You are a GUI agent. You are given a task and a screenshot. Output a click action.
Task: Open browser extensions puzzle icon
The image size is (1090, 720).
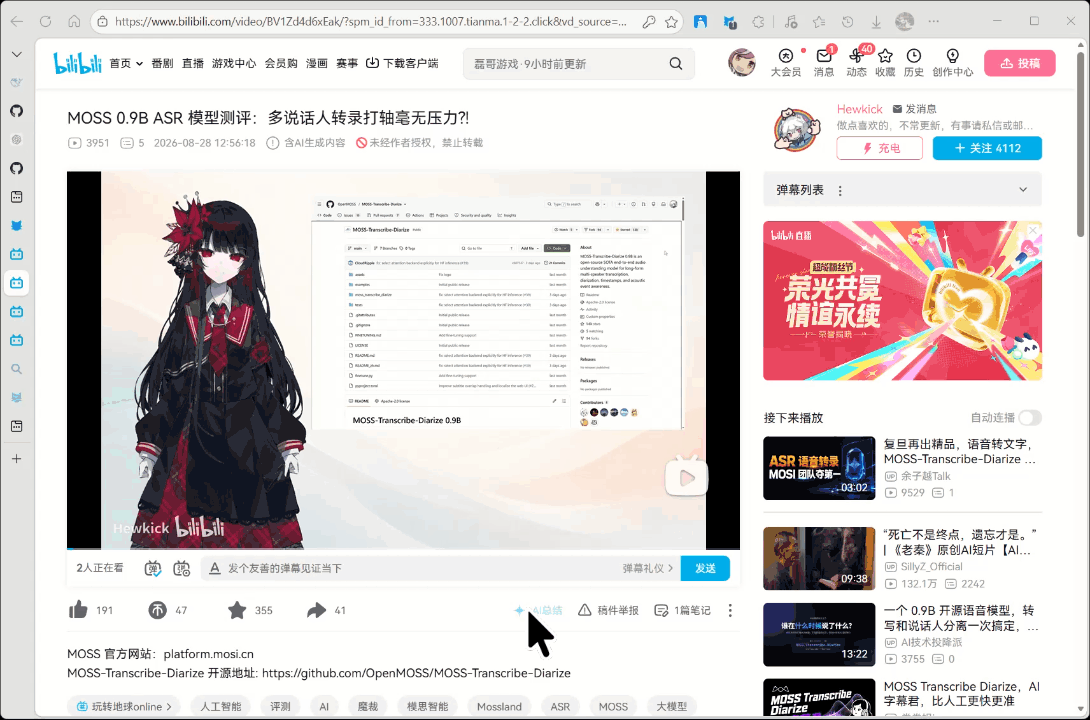(x=758, y=22)
